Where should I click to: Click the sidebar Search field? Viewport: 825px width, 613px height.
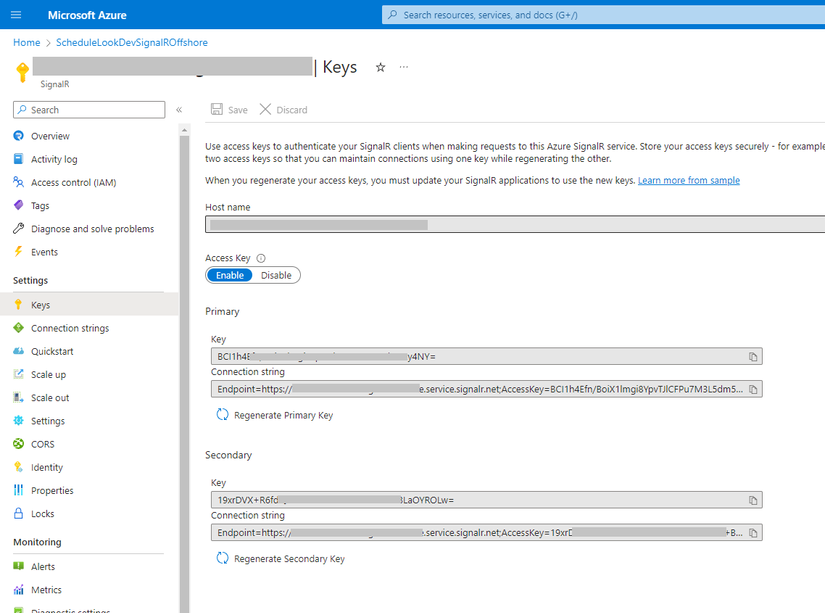point(89,110)
